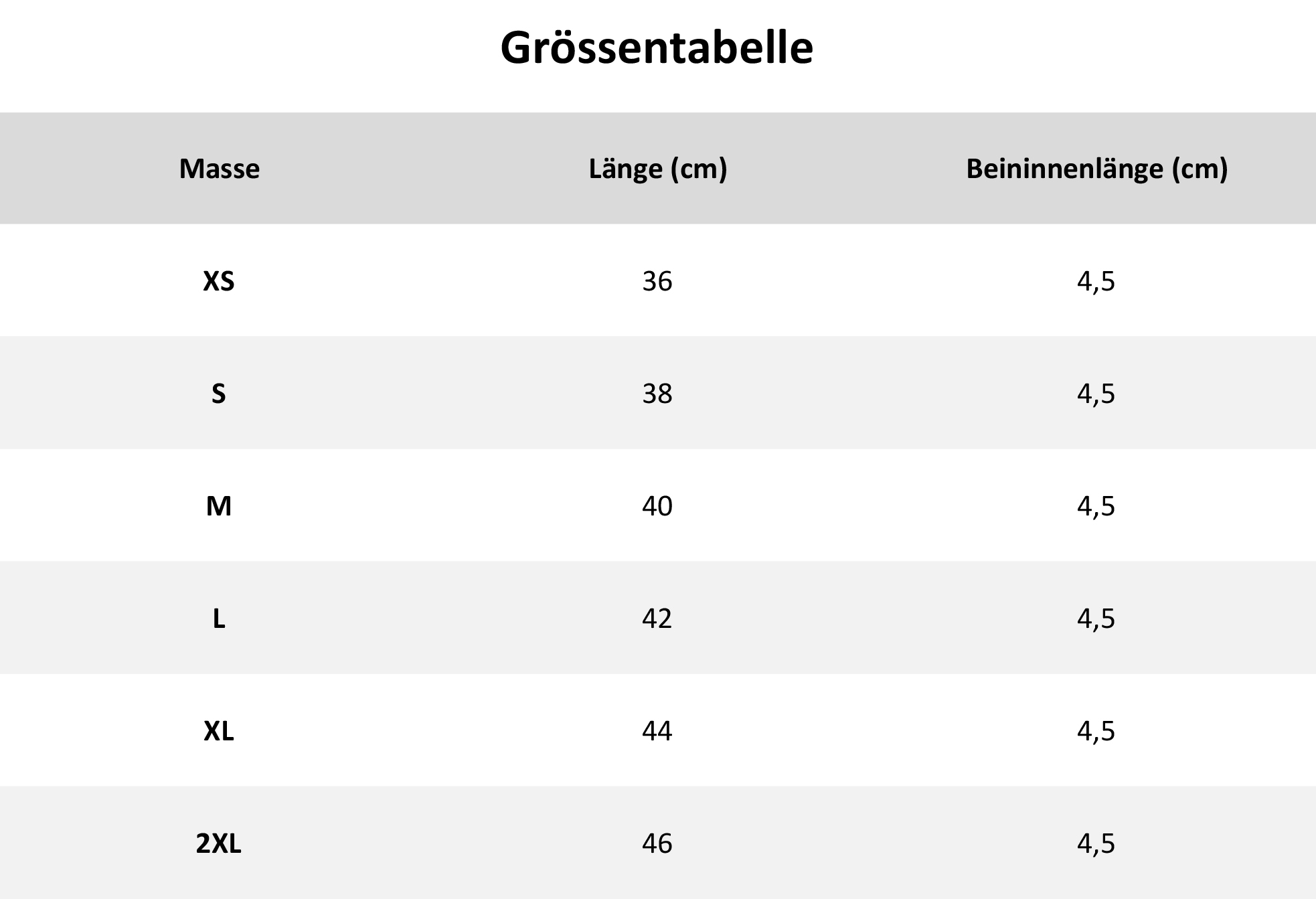
Task: Click the XL size cell
Action: 219,731
